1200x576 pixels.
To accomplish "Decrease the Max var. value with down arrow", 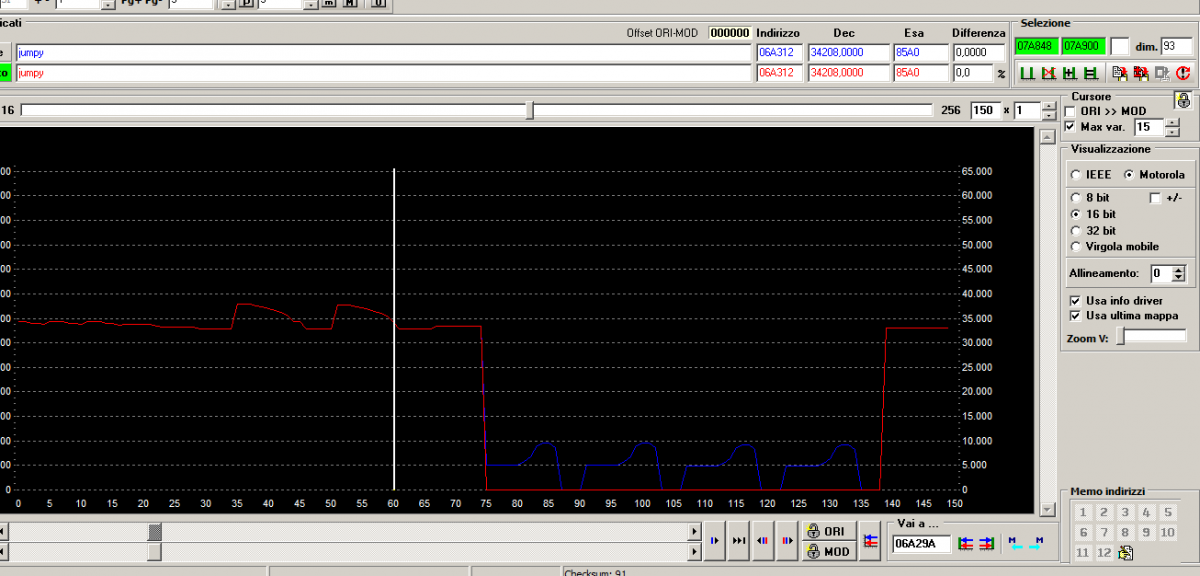I will (x=1171, y=132).
